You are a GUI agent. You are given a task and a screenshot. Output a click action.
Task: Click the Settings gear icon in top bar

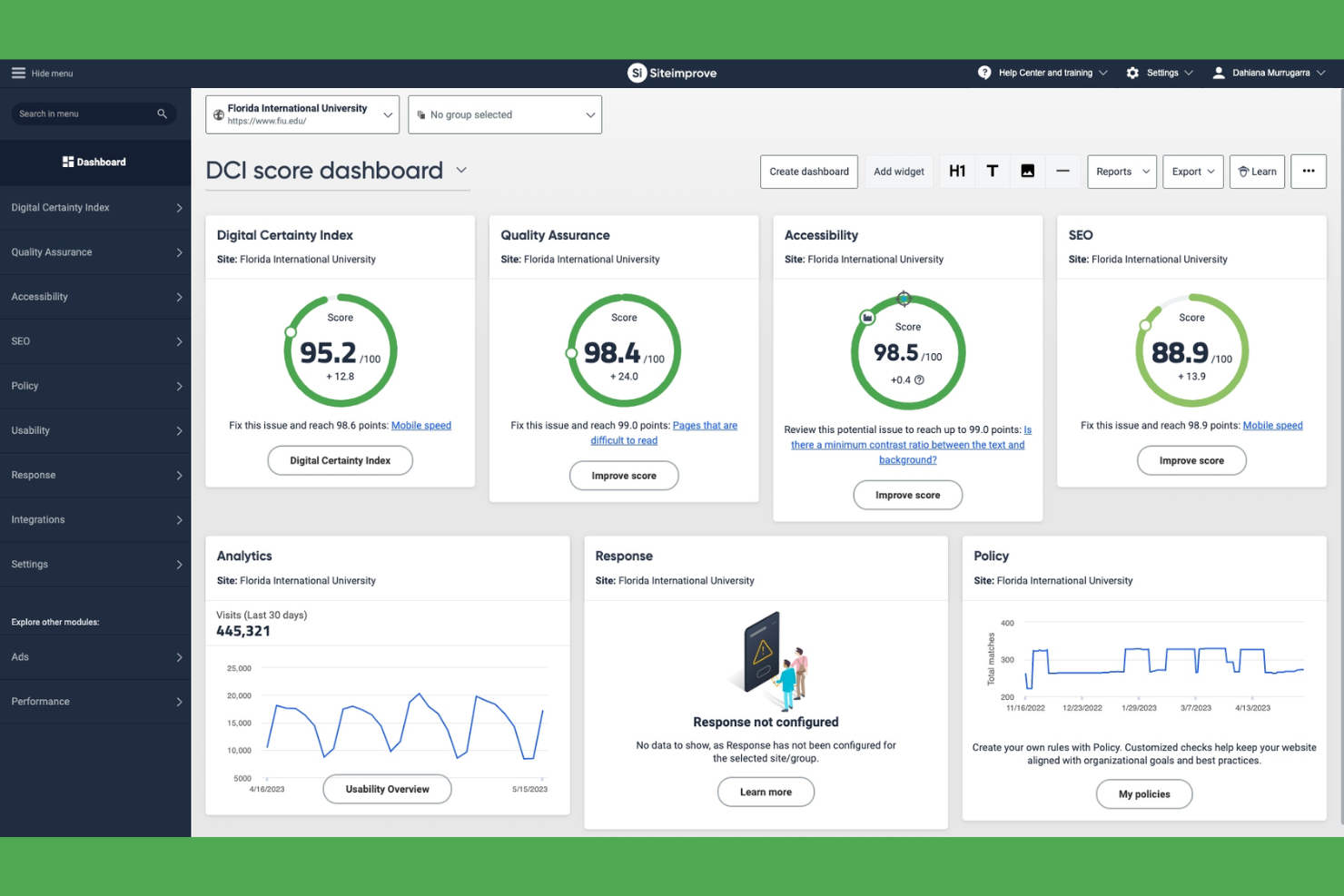pyautogui.click(x=1132, y=73)
